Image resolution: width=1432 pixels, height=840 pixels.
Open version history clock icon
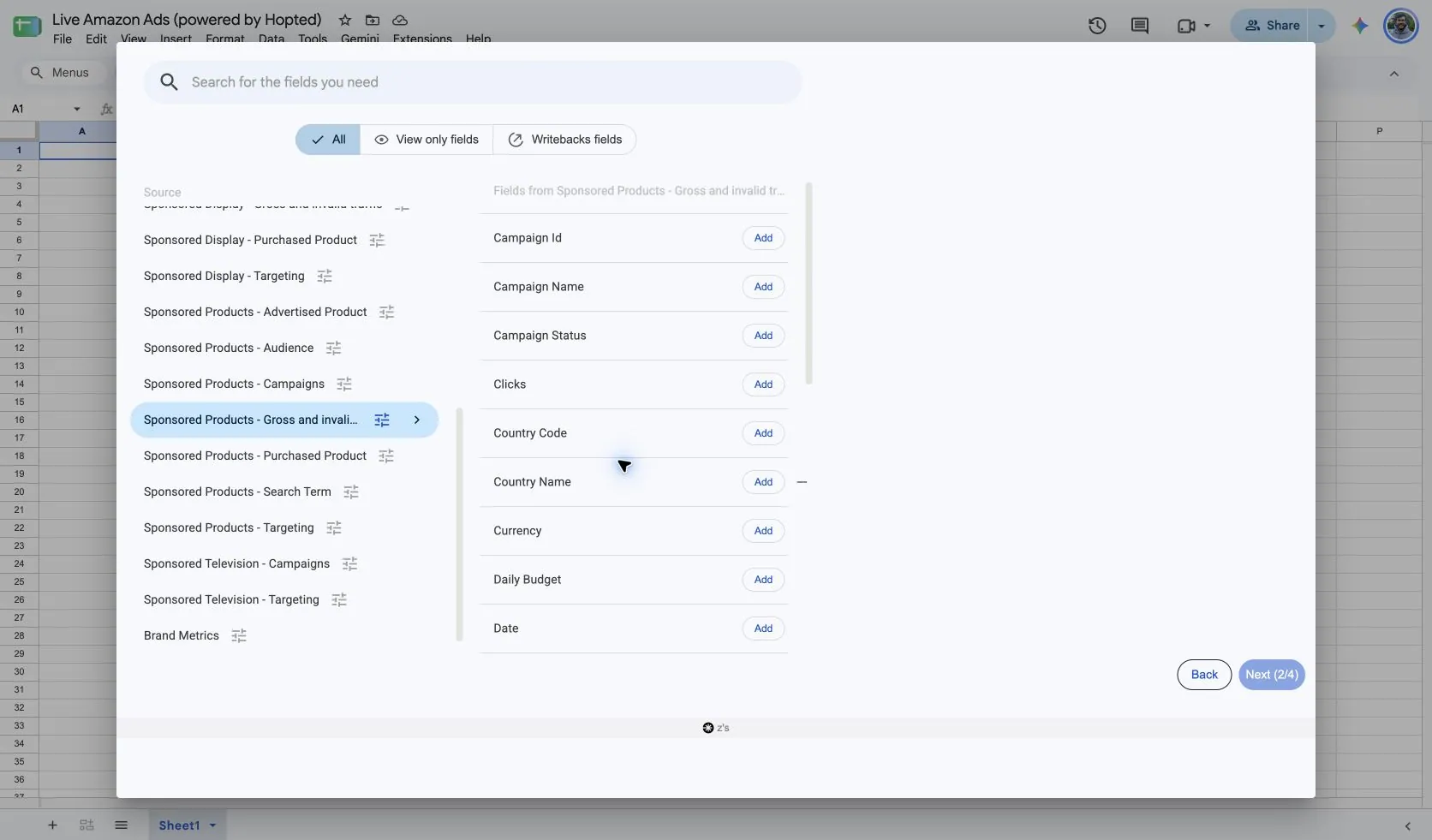point(1097,26)
